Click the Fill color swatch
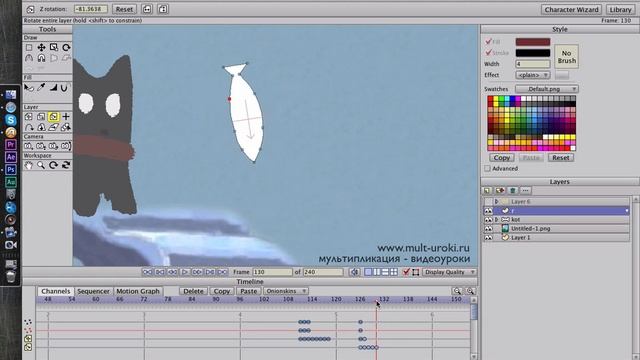Image resolution: width=640 pixels, height=360 pixels. 533,42
